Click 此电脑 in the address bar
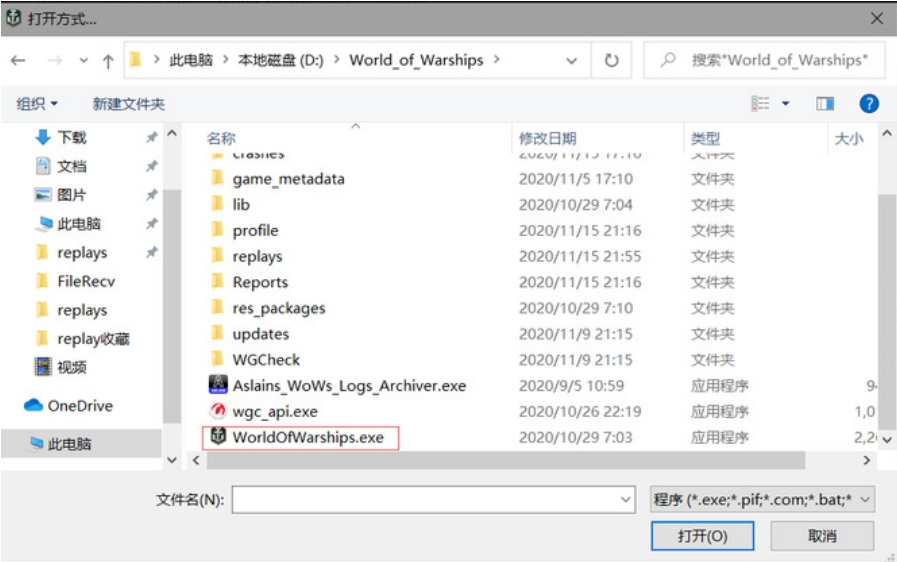Viewport: 897px width, 562px height. [191, 60]
